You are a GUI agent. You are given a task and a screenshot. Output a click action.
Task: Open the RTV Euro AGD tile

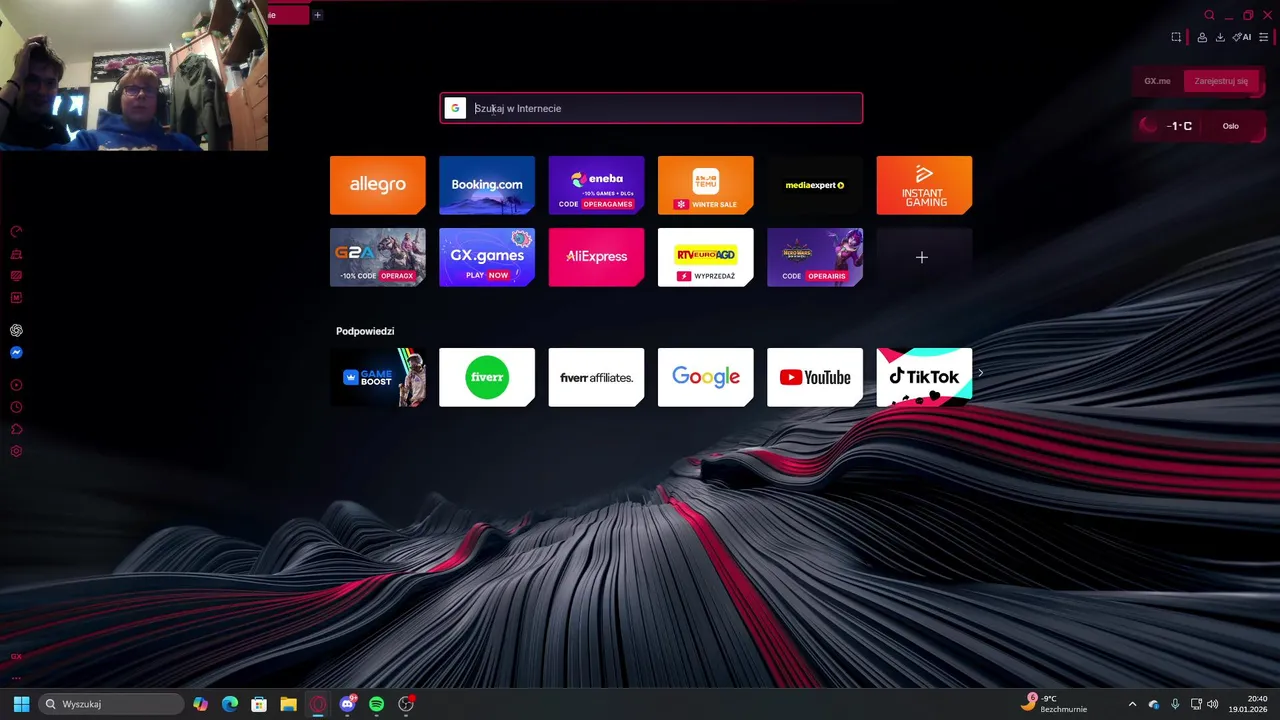pos(705,257)
